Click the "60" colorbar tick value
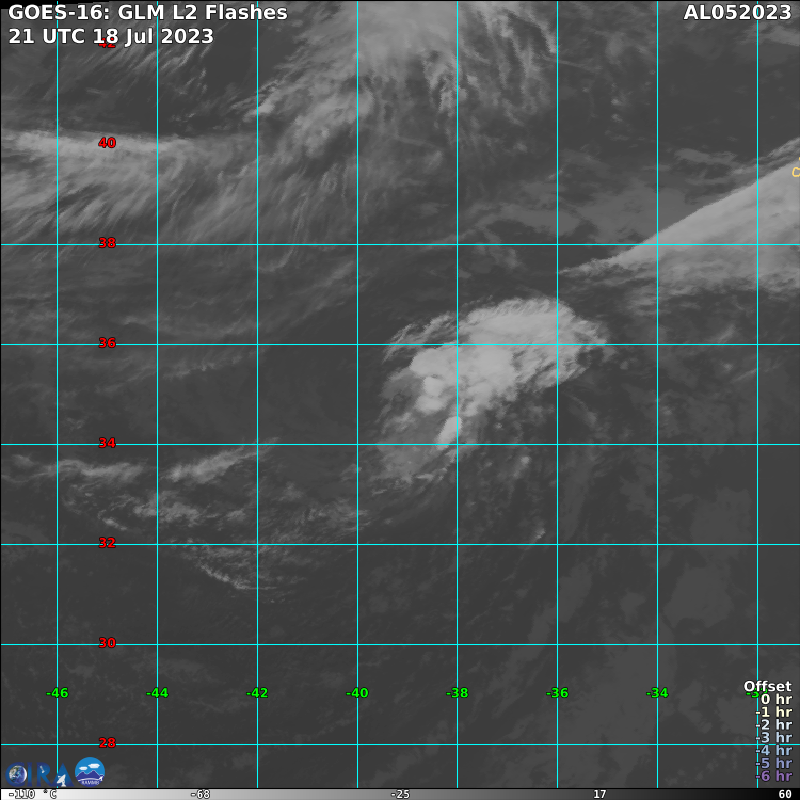800x800 pixels. coord(785,794)
